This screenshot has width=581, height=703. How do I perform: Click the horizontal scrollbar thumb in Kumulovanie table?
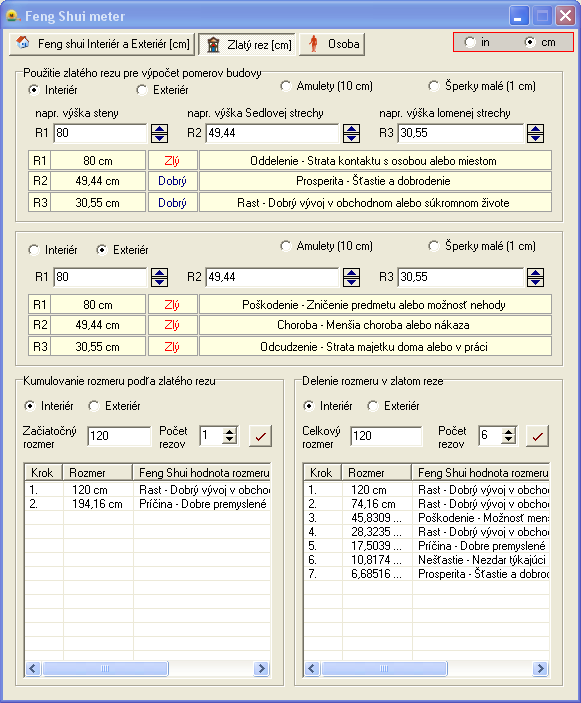(105, 668)
